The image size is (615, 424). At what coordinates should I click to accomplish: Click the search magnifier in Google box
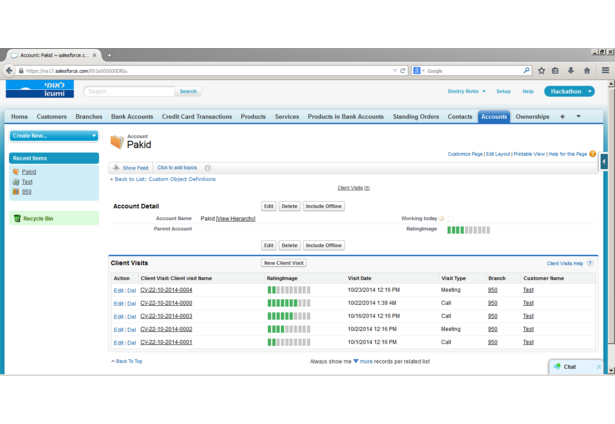click(x=526, y=71)
